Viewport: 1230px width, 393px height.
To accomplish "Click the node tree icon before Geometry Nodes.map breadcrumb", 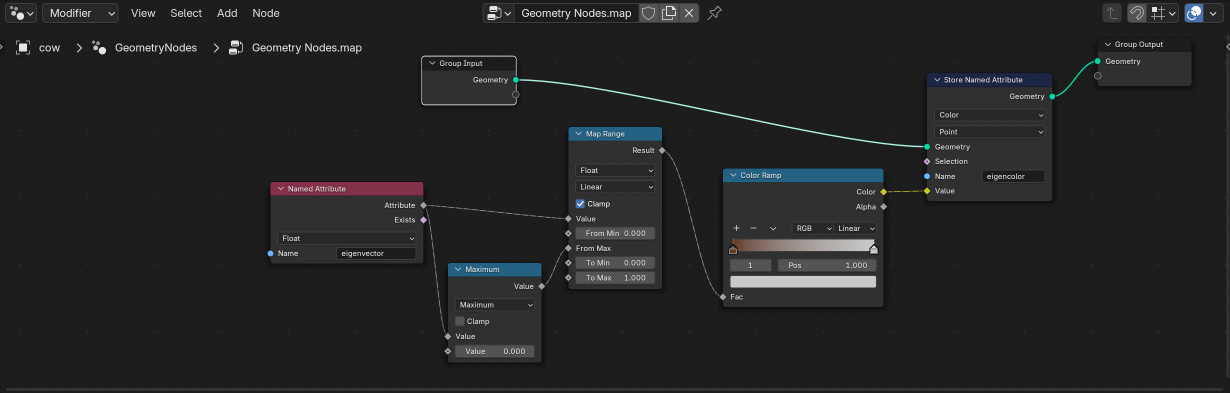I will tap(237, 47).
